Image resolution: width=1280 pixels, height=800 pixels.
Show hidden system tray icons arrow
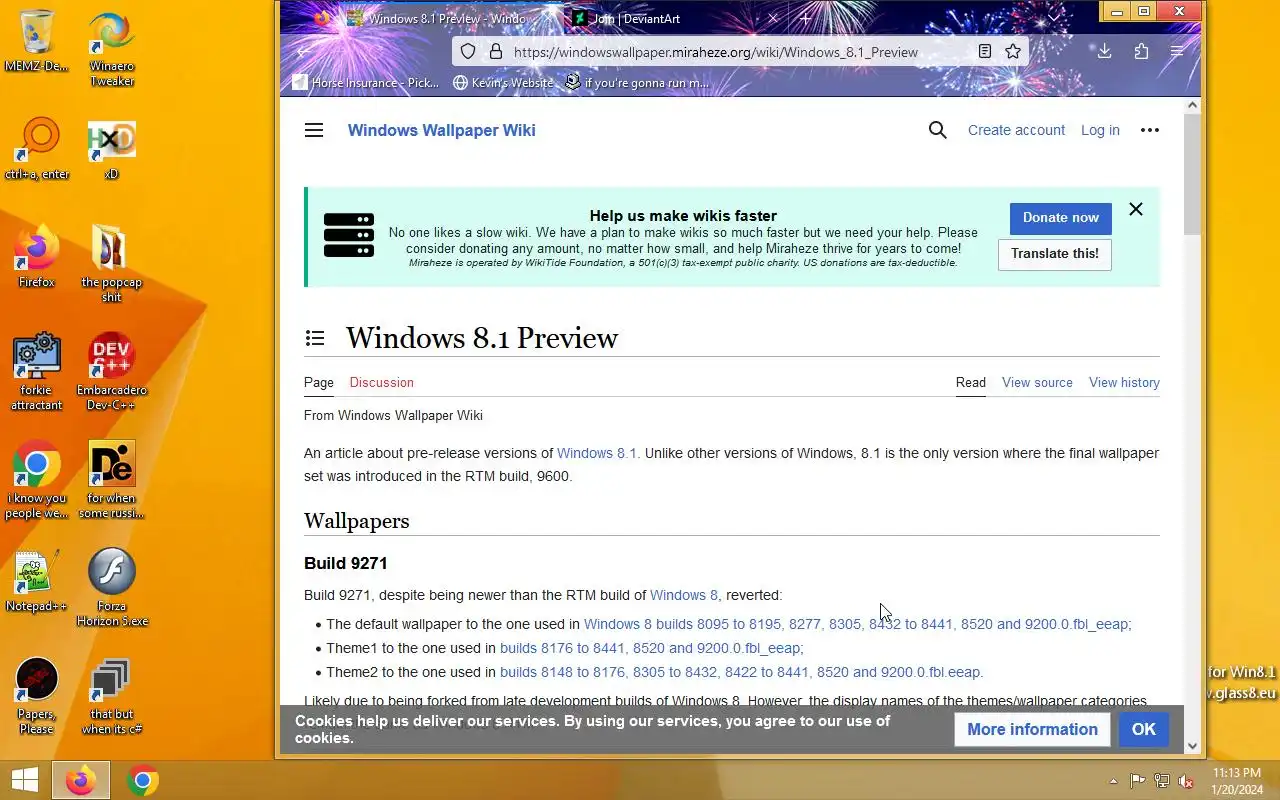click(1113, 780)
